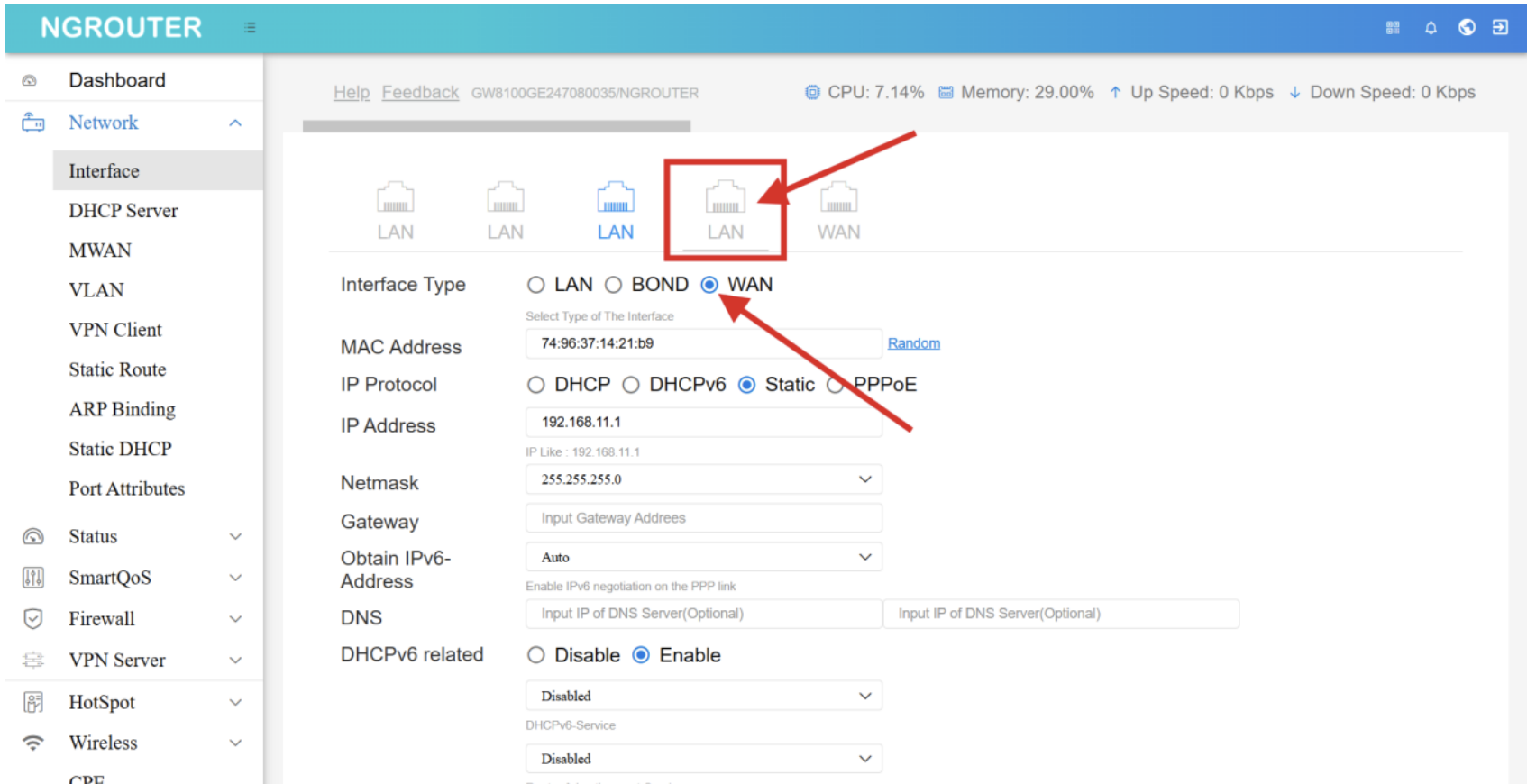Open the Obtain IPv6-Address dropdown

click(x=703, y=558)
